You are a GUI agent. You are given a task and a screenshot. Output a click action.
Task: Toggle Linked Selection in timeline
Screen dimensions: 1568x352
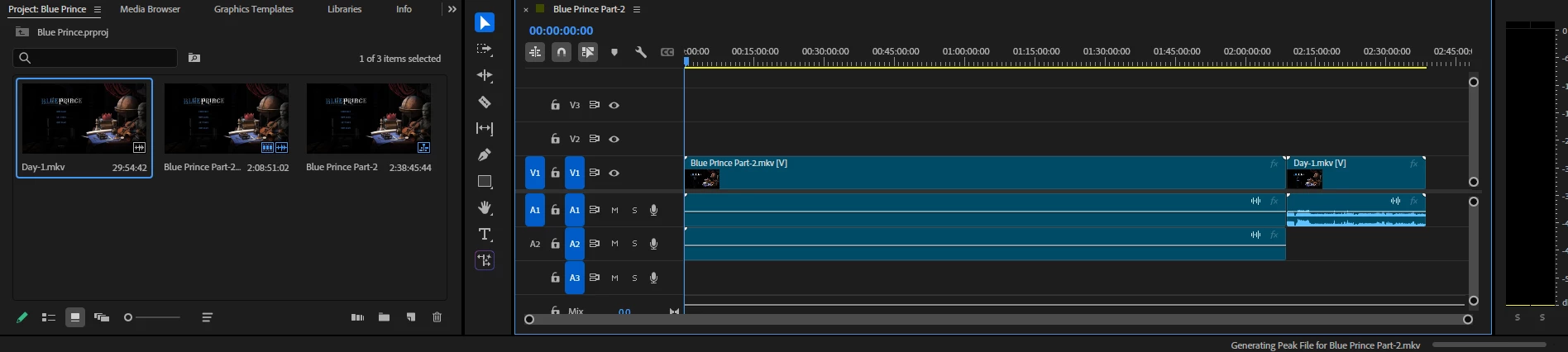[x=588, y=52]
